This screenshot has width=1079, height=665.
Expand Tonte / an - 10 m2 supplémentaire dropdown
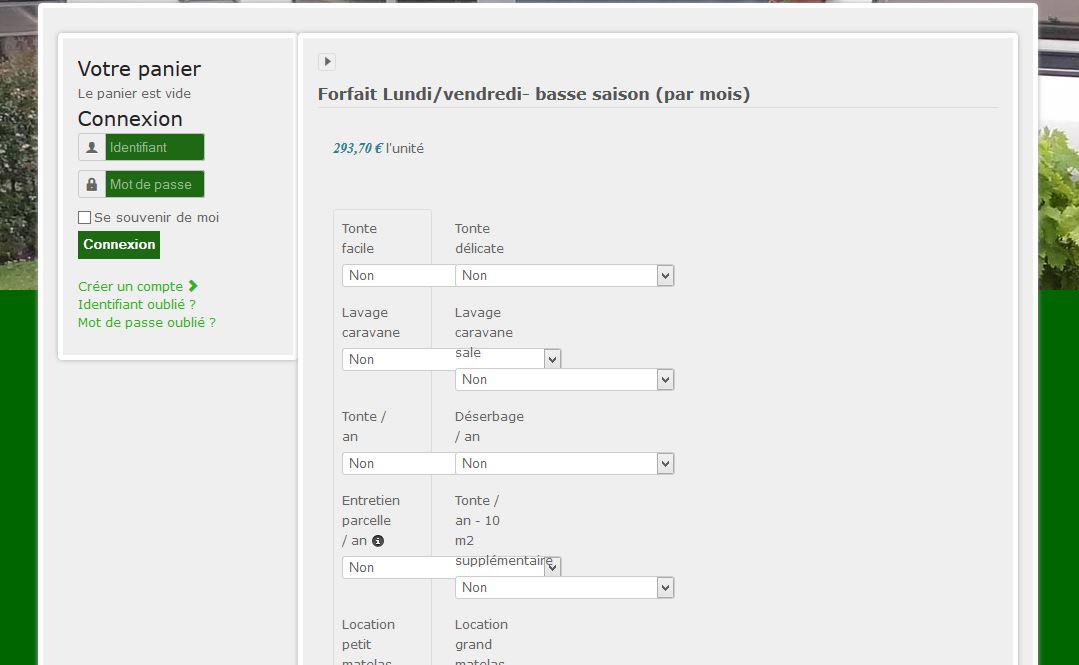(x=564, y=587)
